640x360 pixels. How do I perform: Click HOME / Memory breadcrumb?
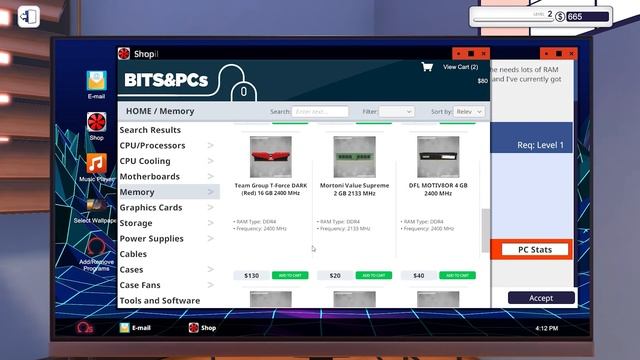160,111
